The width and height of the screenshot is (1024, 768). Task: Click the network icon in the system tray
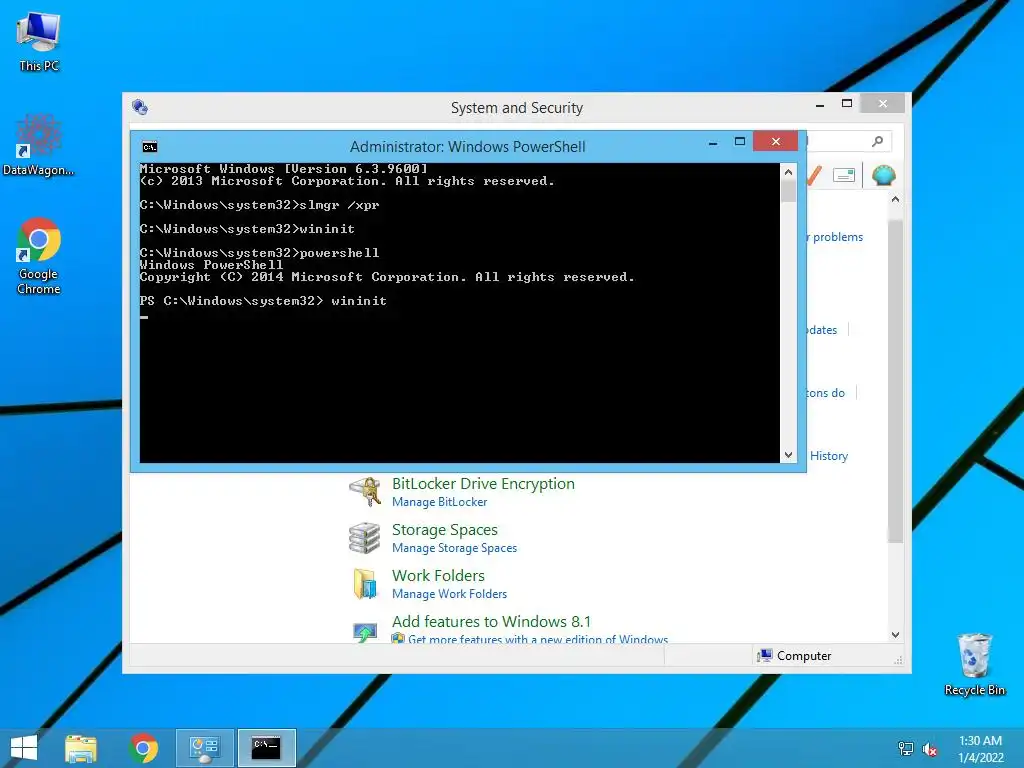(x=906, y=749)
